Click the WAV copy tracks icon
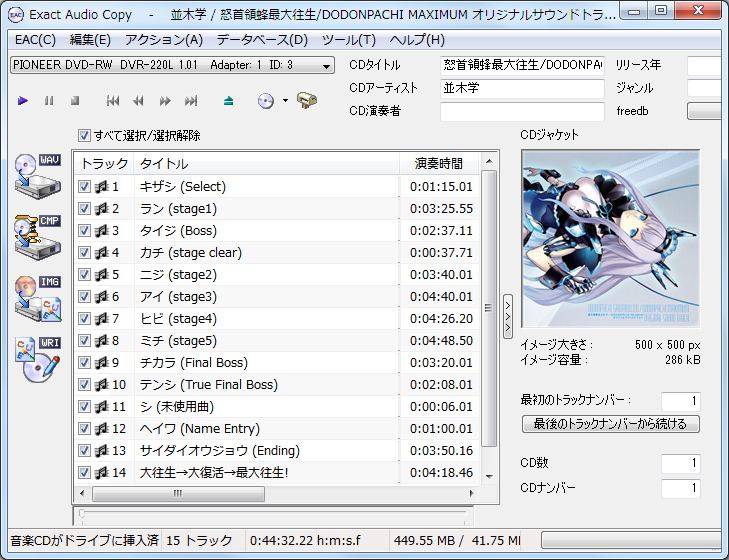 [x=37, y=178]
